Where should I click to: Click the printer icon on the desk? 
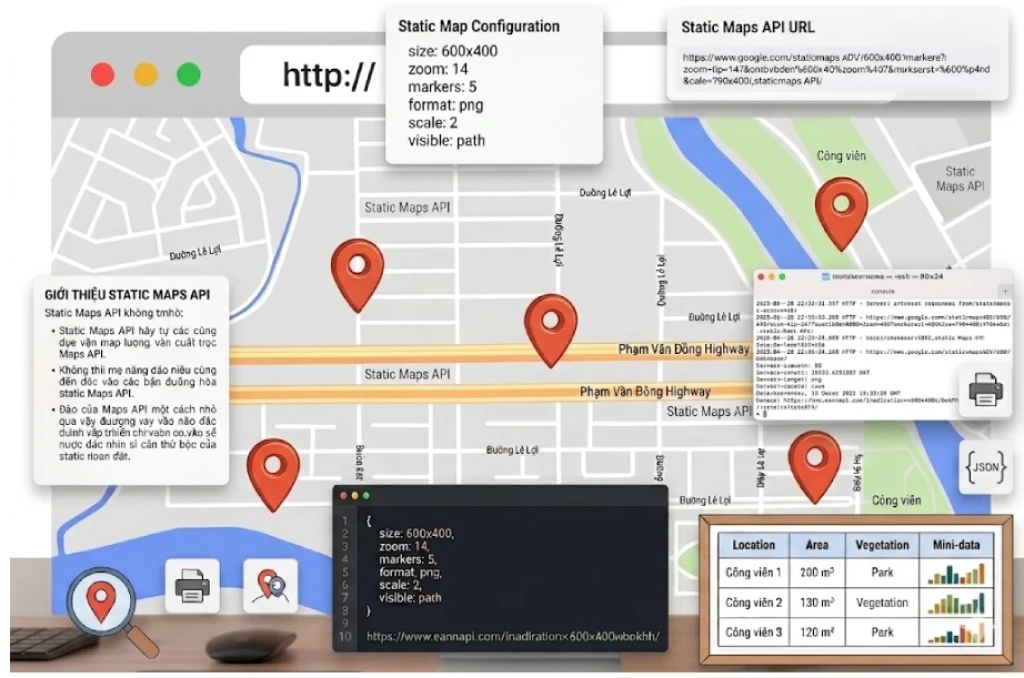click(192, 586)
